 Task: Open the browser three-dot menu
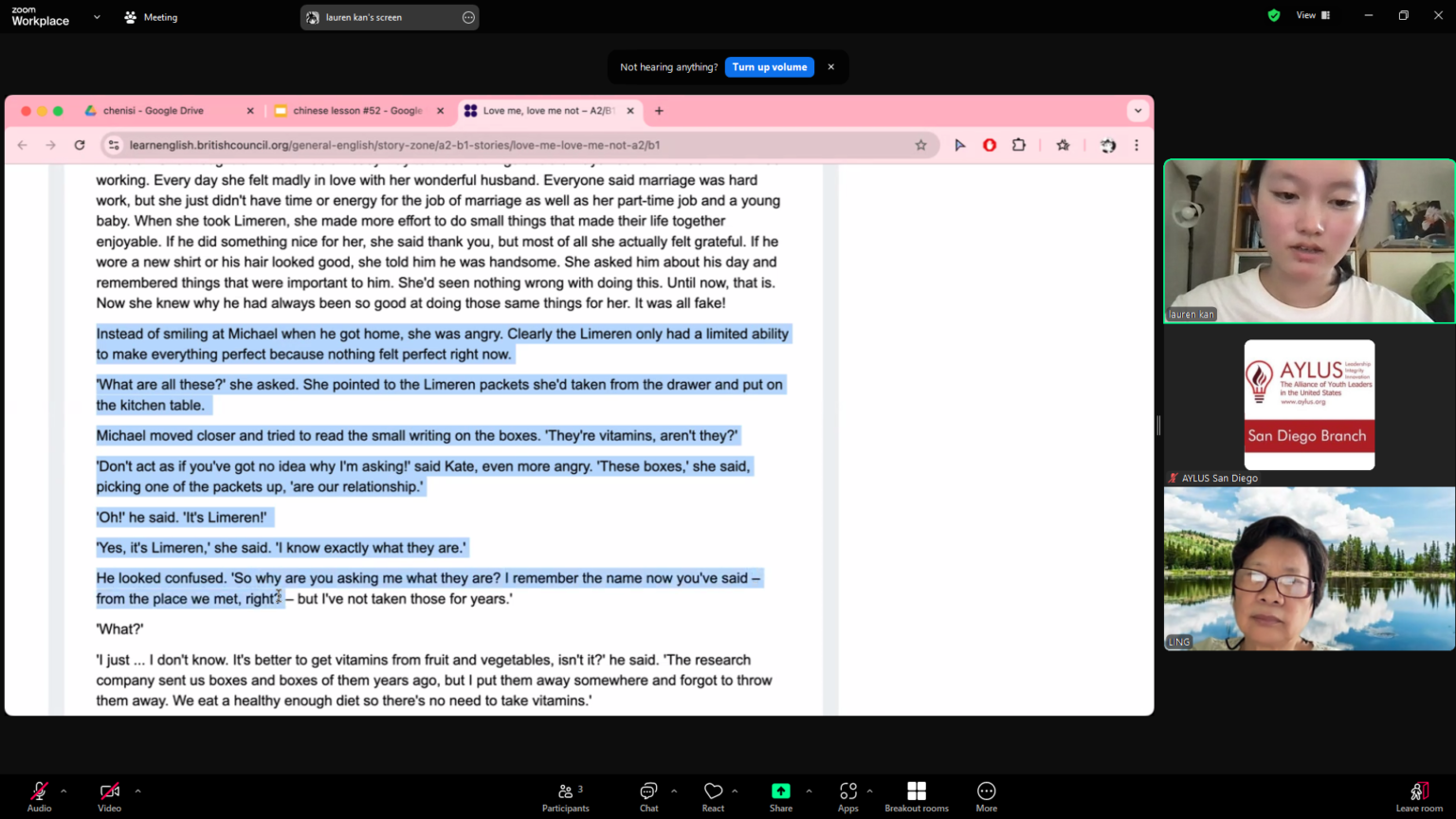point(1137,145)
